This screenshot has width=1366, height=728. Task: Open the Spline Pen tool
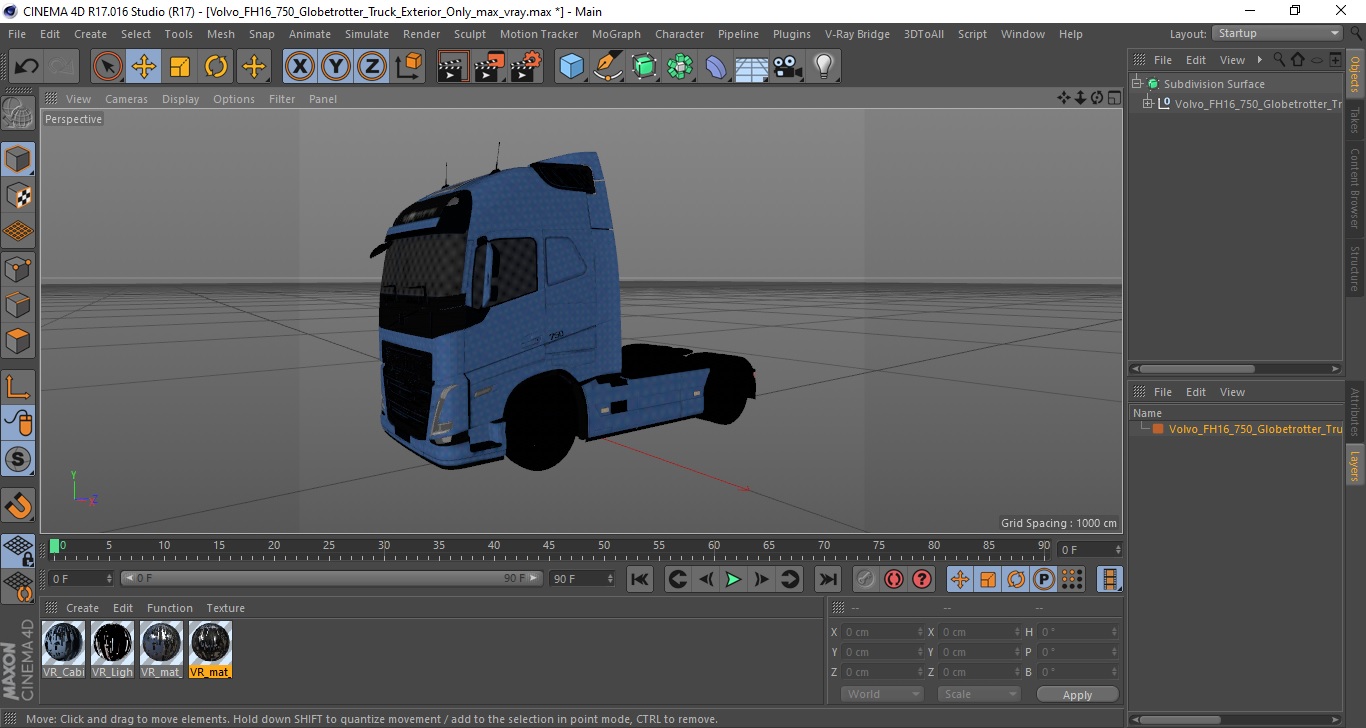coord(607,67)
